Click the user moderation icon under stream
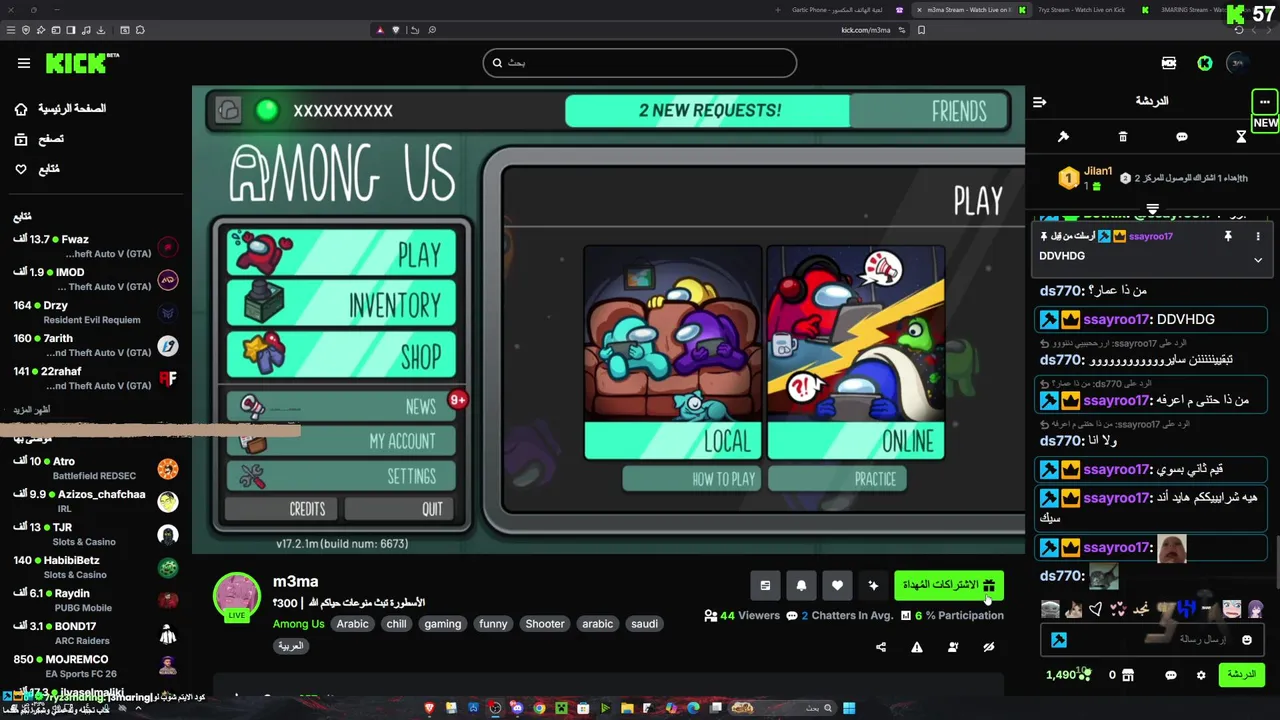The height and width of the screenshot is (720, 1280). 953,647
